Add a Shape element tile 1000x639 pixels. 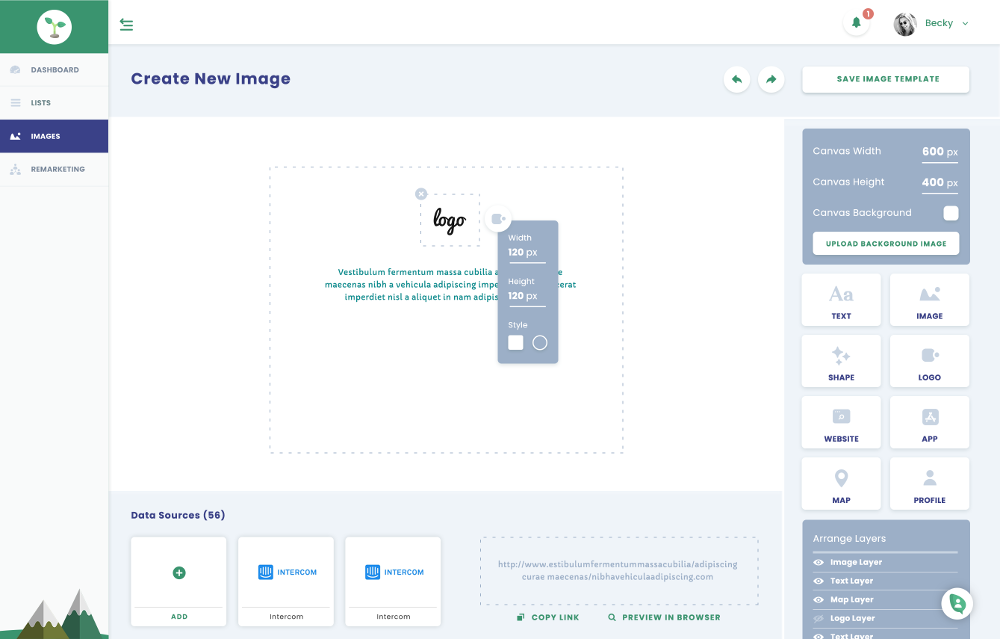(x=841, y=361)
